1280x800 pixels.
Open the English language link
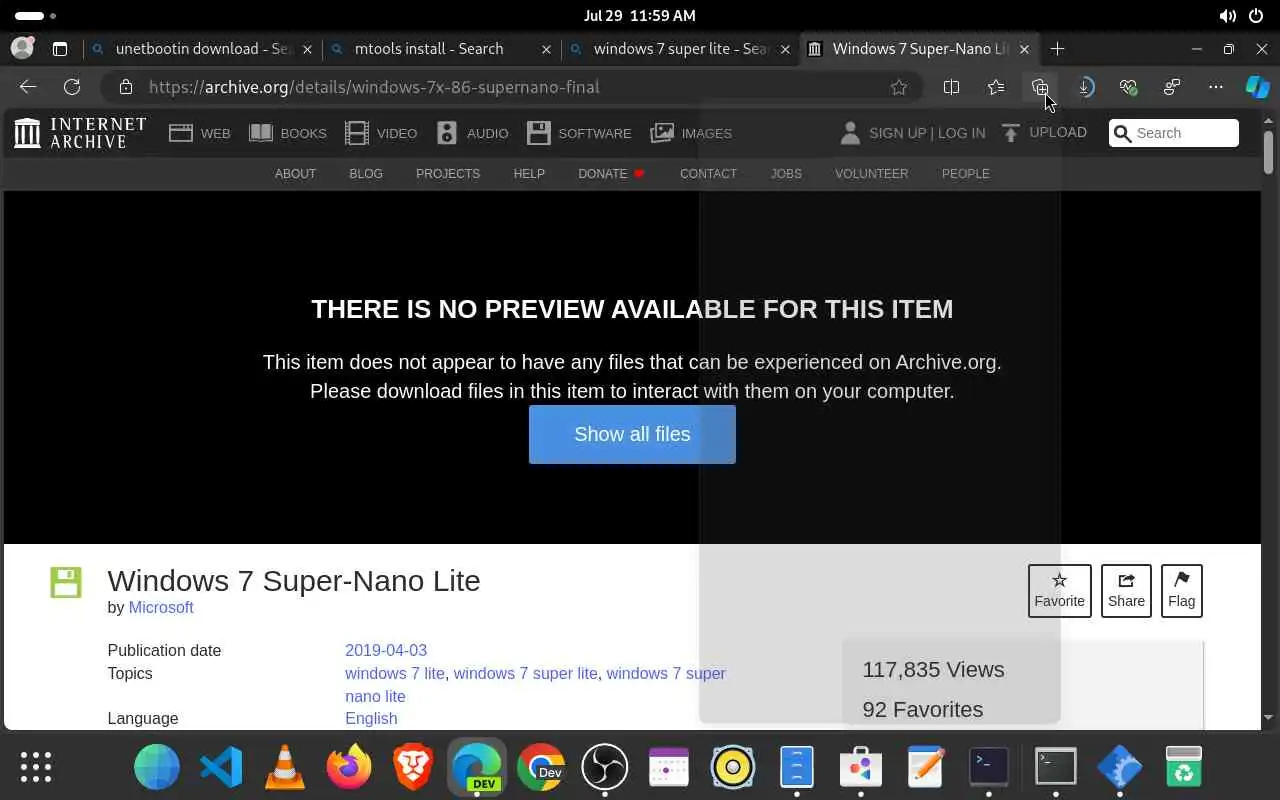coord(371,719)
